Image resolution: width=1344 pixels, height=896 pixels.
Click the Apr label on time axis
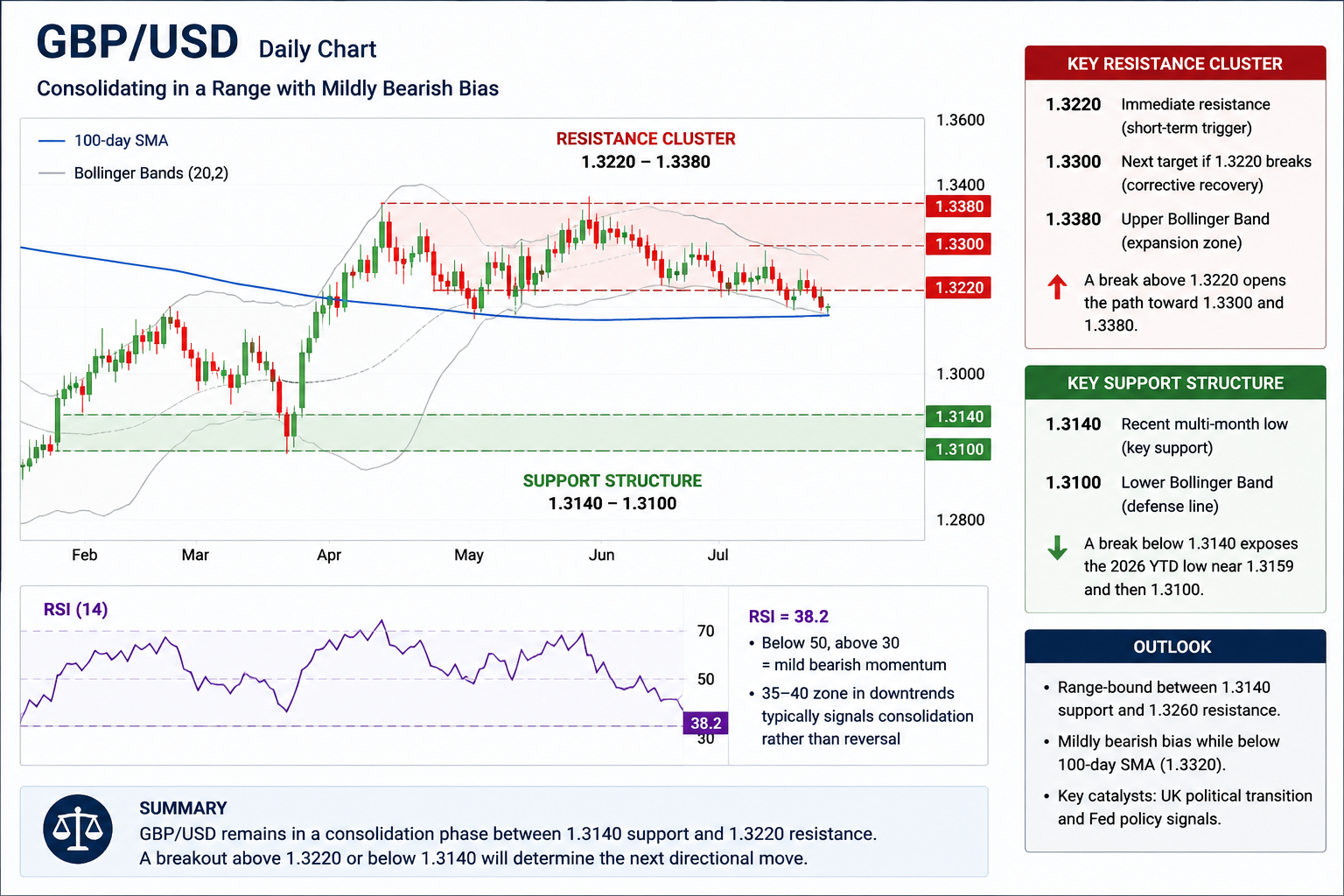coord(329,555)
